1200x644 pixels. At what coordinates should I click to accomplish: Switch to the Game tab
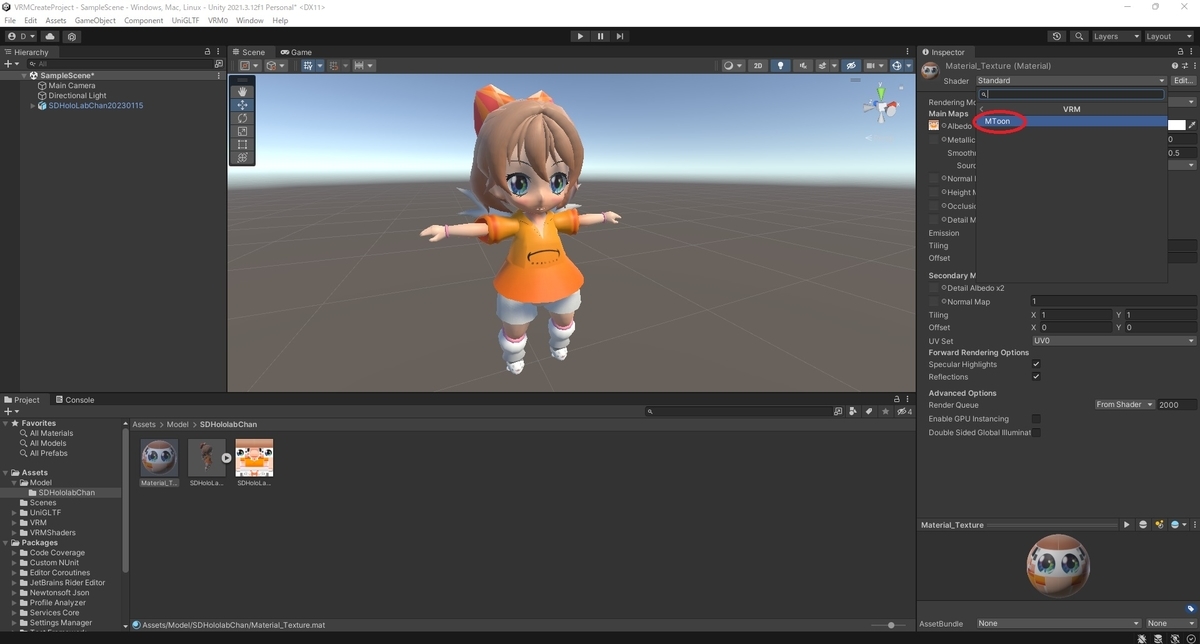(296, 52)
